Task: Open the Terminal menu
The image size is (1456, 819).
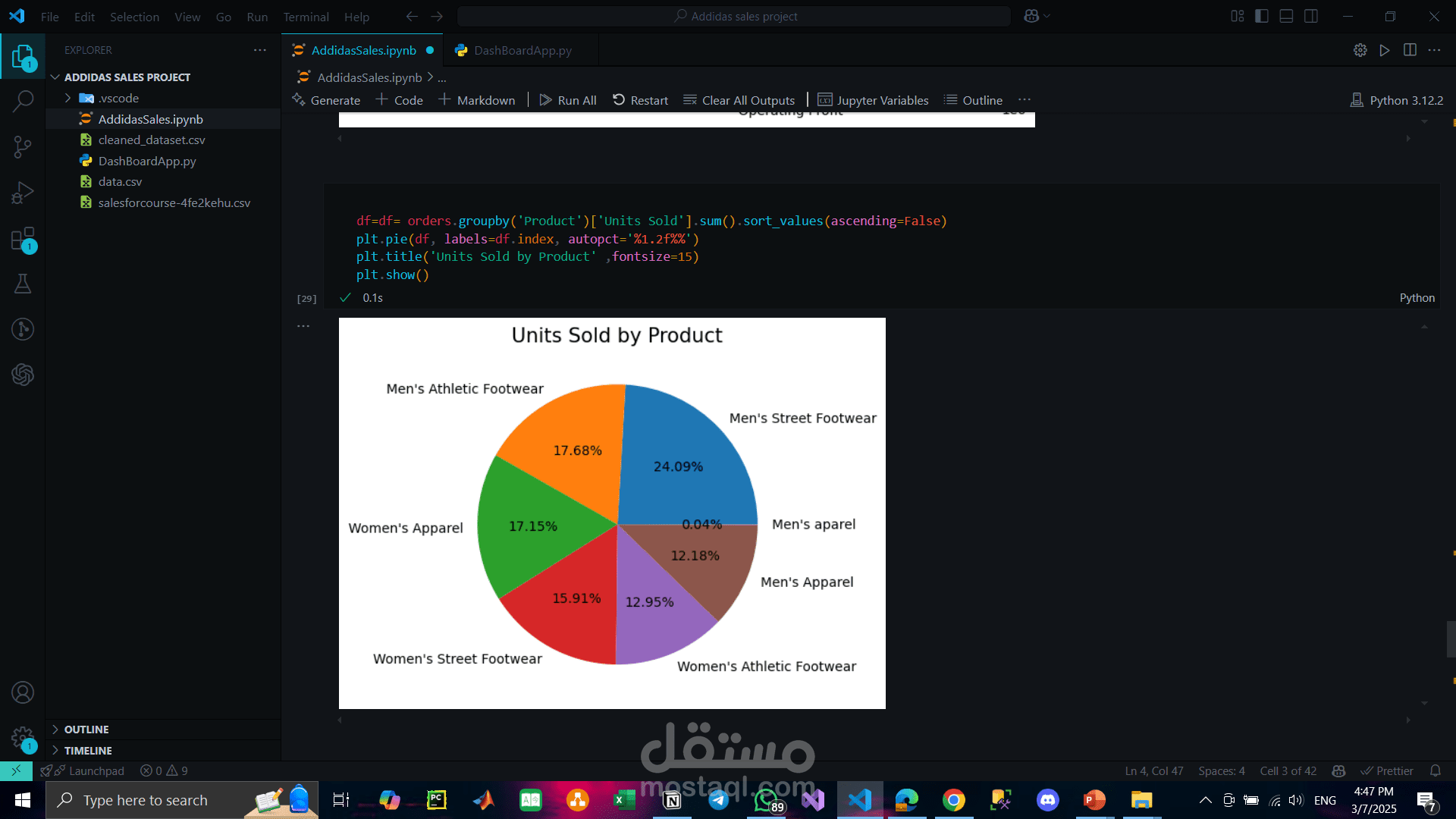Action: pyautogui.click(x=306, y=17)
